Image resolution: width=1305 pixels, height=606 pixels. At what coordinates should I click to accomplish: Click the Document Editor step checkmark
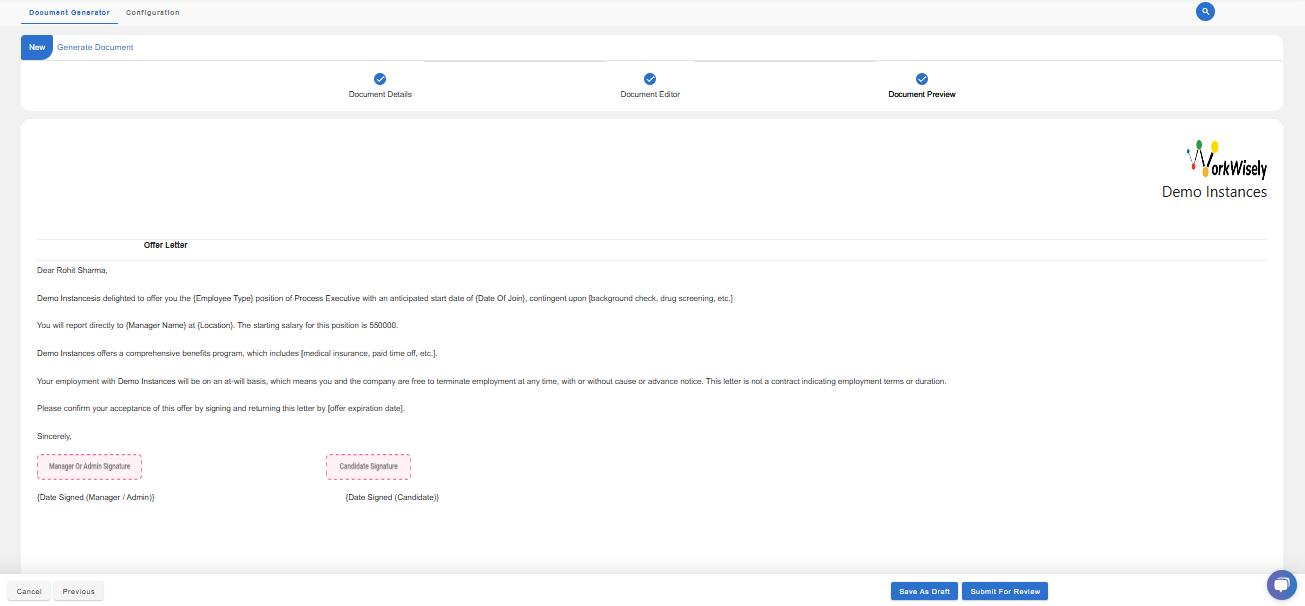[650, 79]
